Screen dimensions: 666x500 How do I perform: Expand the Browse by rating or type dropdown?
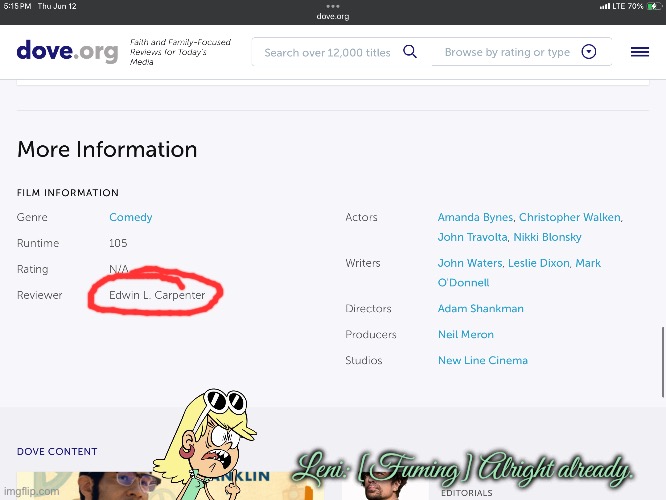(589, 52)
